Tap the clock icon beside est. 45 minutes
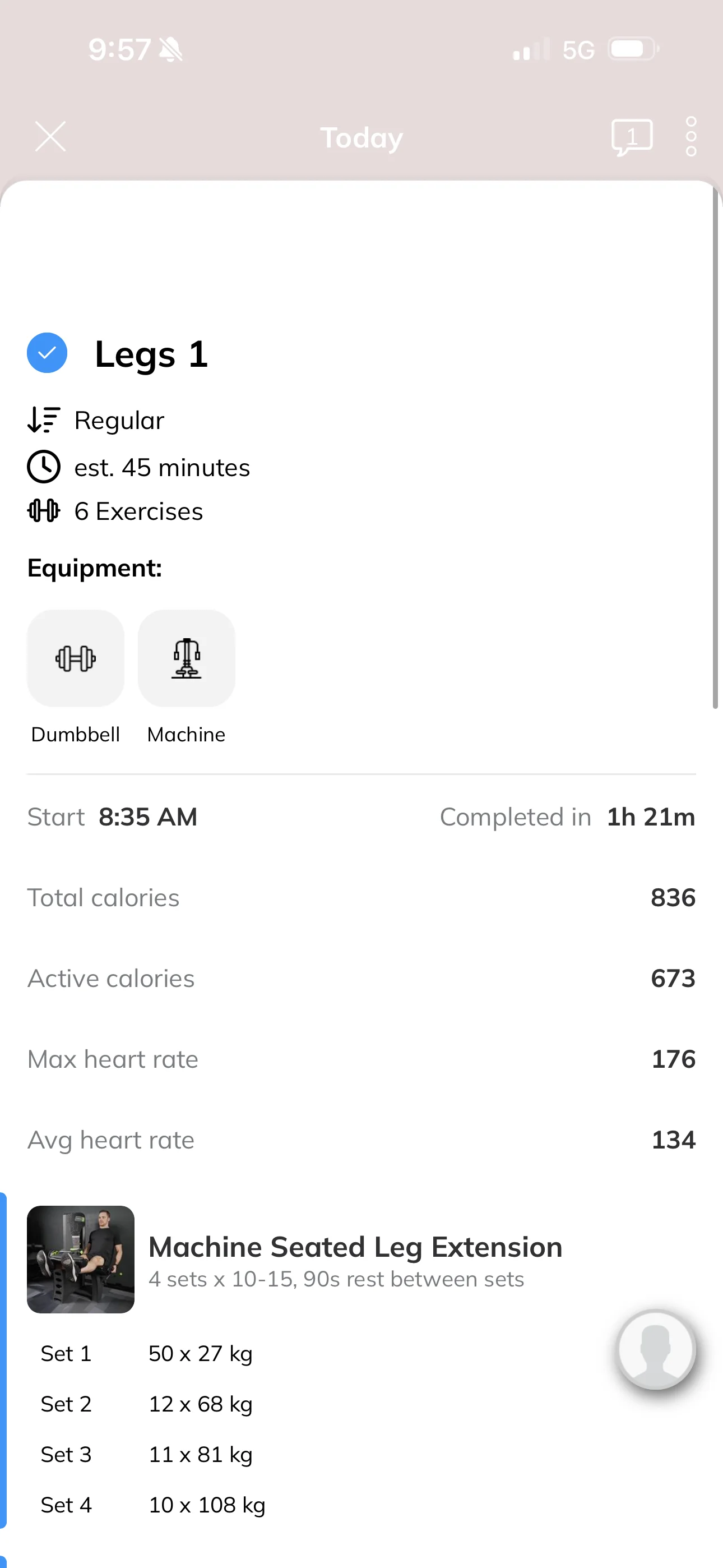The image size is (723, 1568). click(44, 467)
